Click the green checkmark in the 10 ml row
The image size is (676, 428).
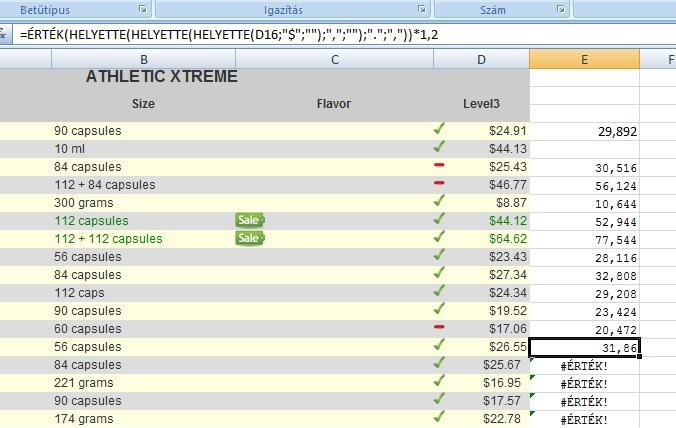(439, 147)
